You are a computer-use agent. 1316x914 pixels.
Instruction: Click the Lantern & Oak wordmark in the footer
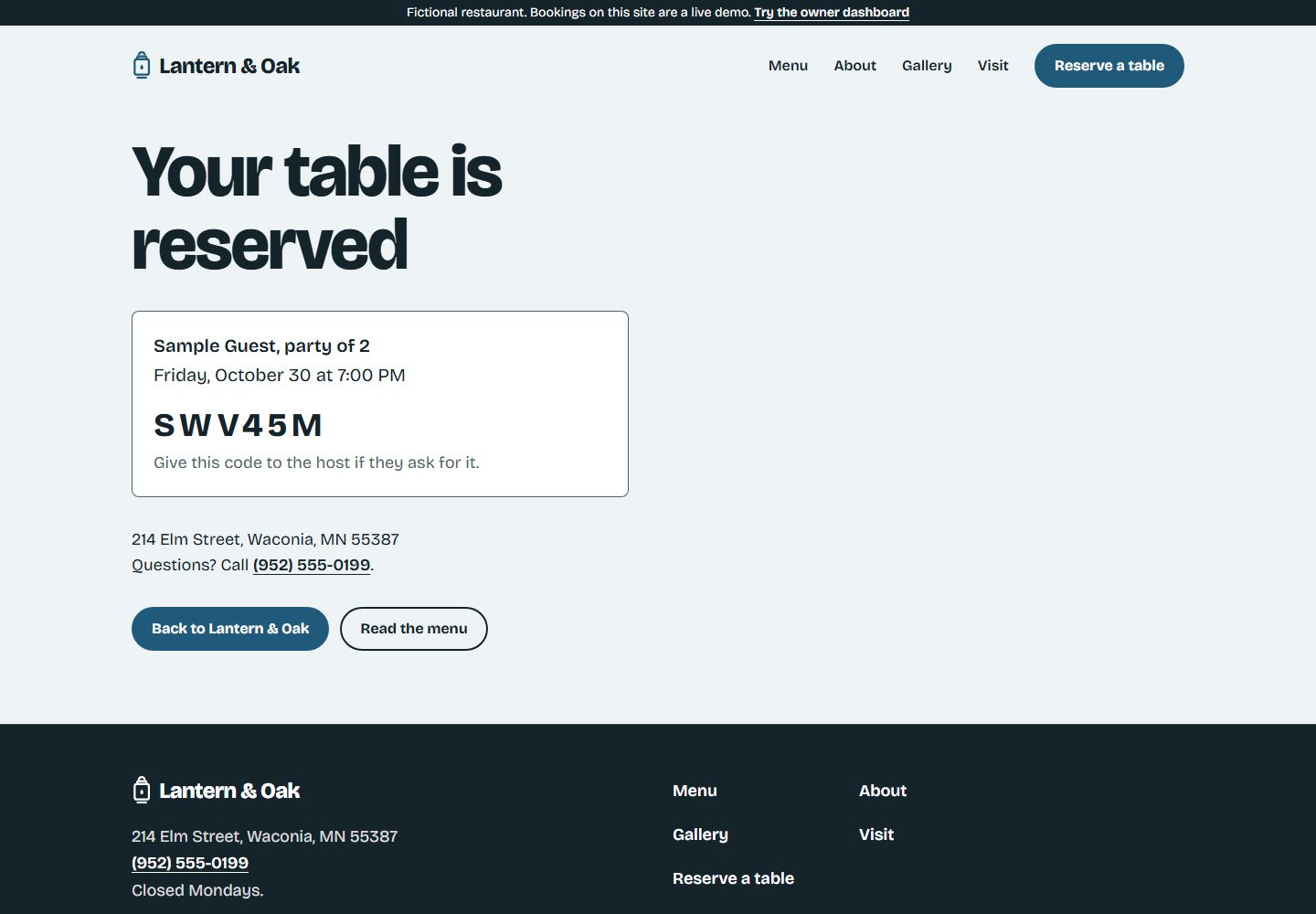[229, 791]
